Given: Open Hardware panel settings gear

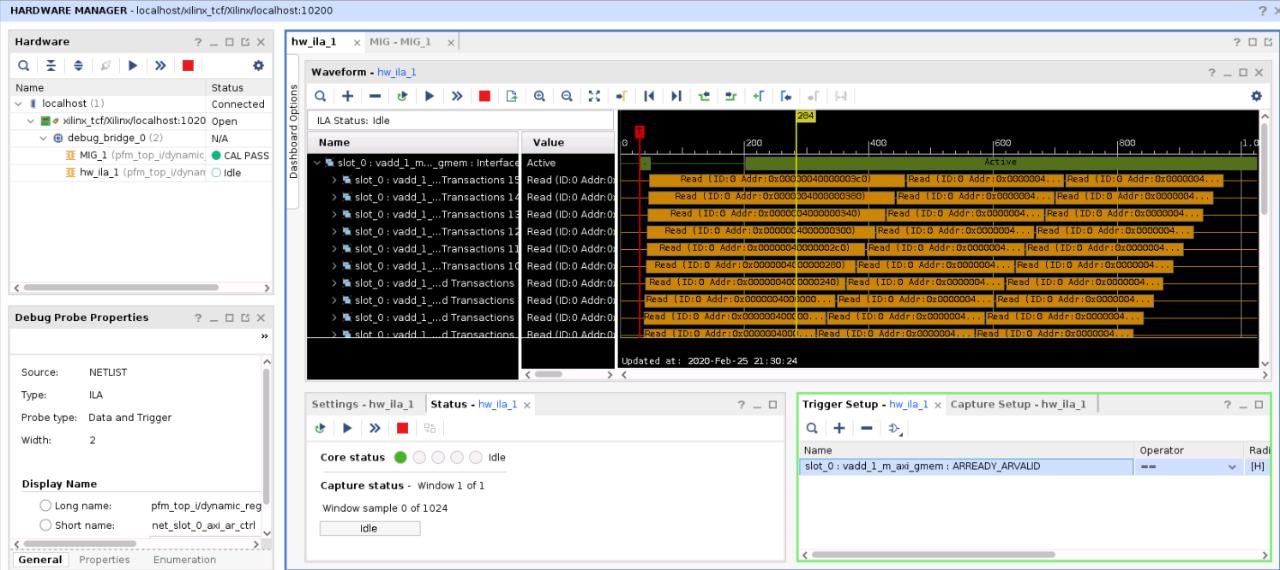Looking at the screenshot, I should click(x=258, y=65).
